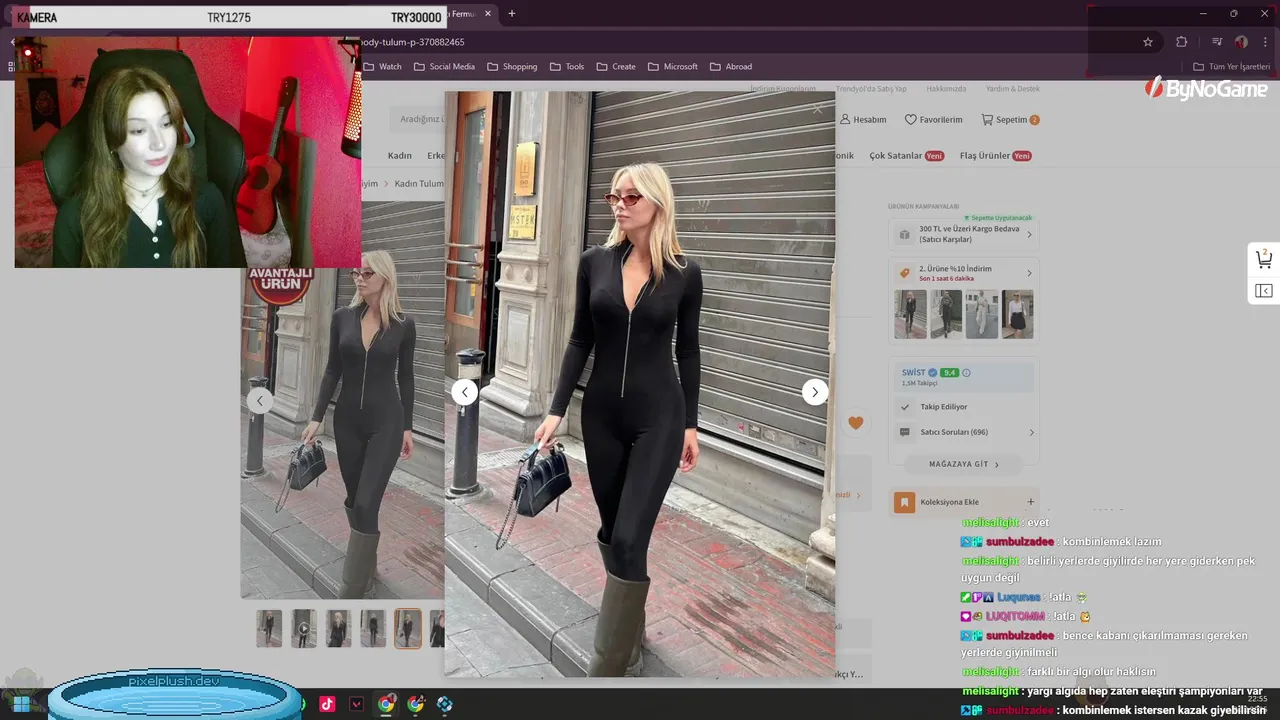Open the media control icon in Chrome toolbar
Screen dimensions: 1280x720
point(1217,42)
